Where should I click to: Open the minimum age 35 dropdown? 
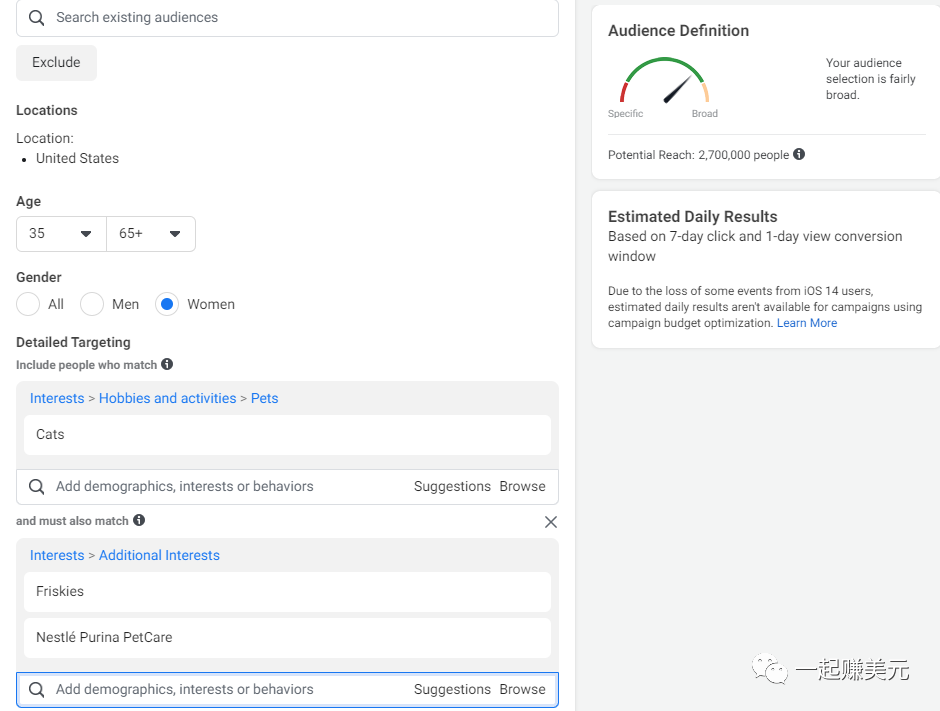click(61, 234)
